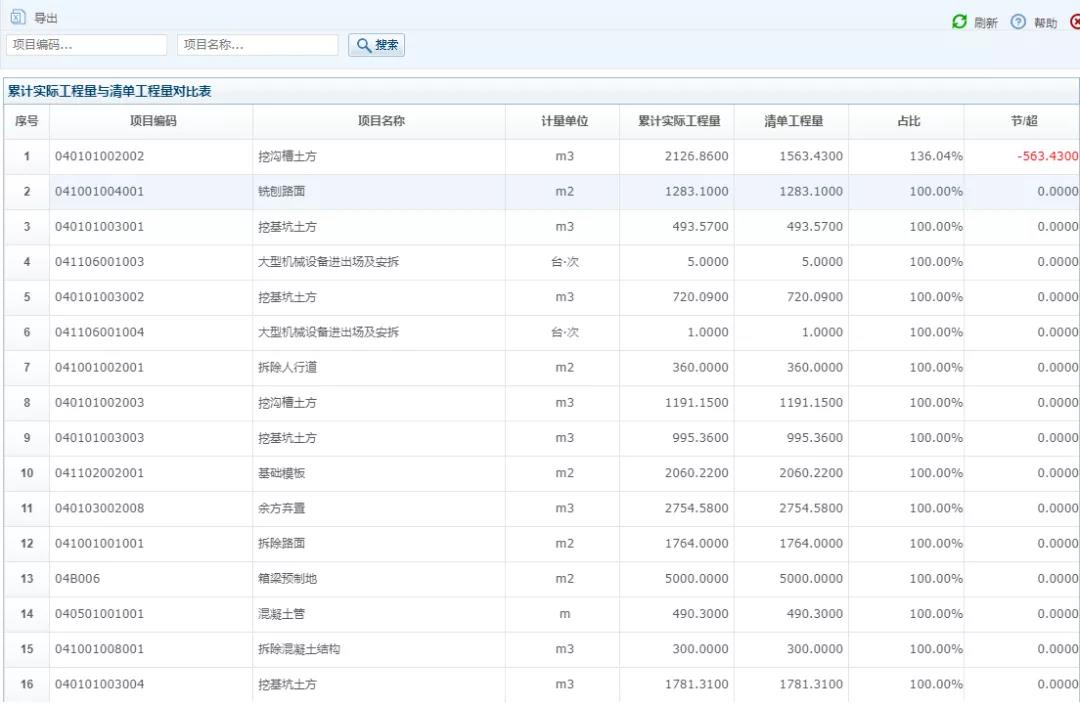Click the 项目名称 column header
The width and height of the screenshot is (1080, 706).
tap(381, 121)
